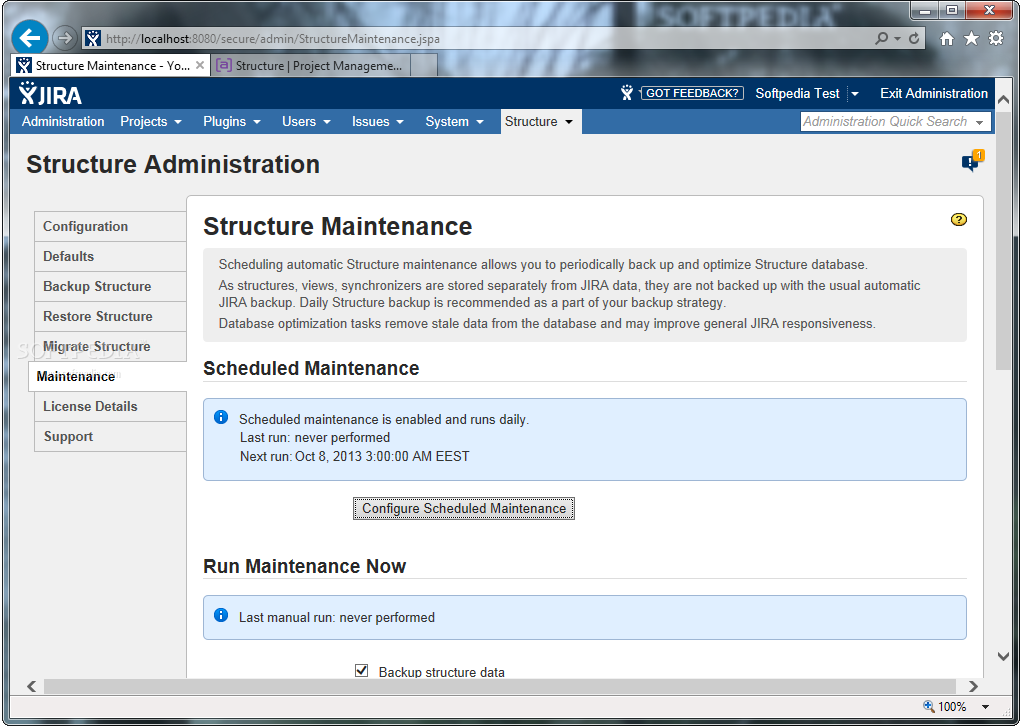Click the Exit Administration link
The image size is (1020, 726).
(933, 93)
